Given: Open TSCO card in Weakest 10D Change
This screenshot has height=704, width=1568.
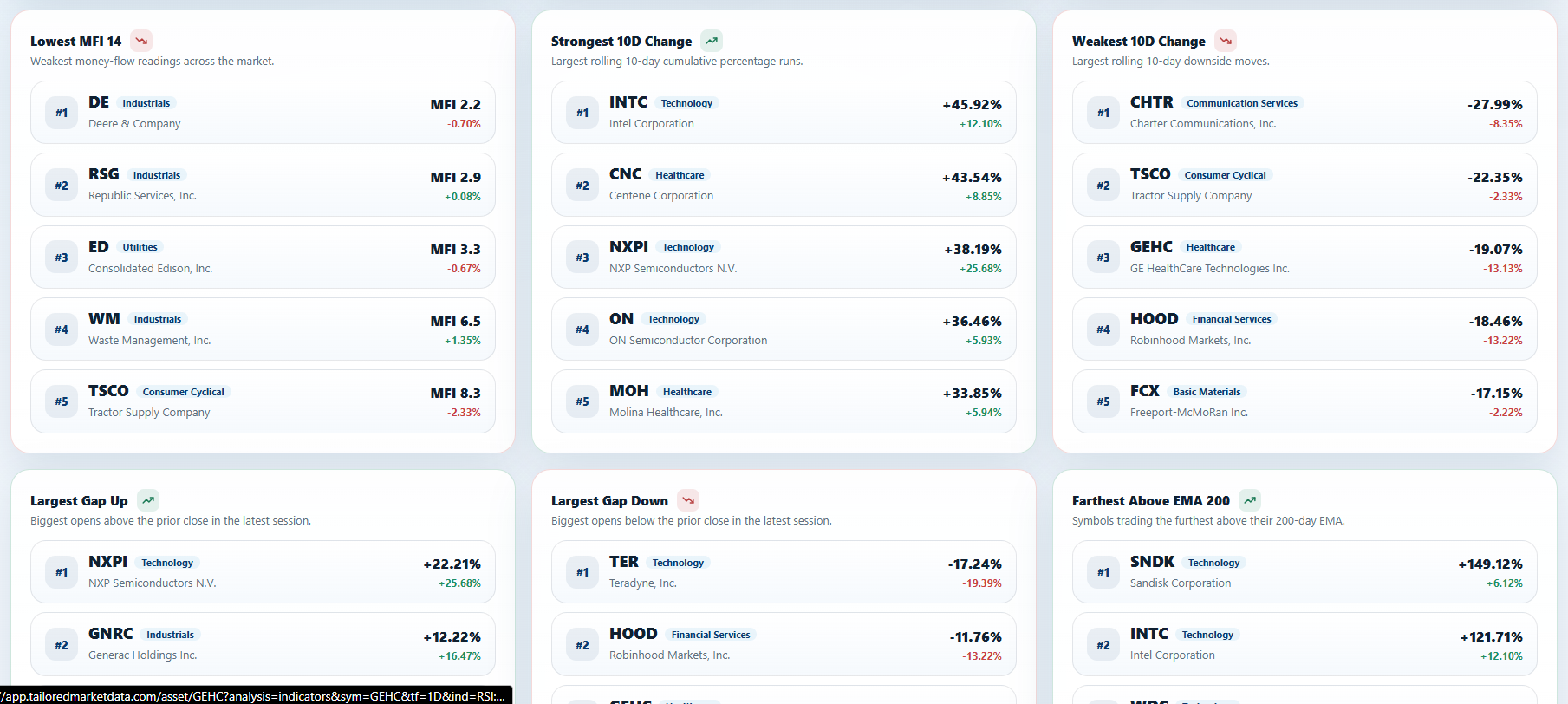Looking at the screenshot, I should (x=1304, y=185).
